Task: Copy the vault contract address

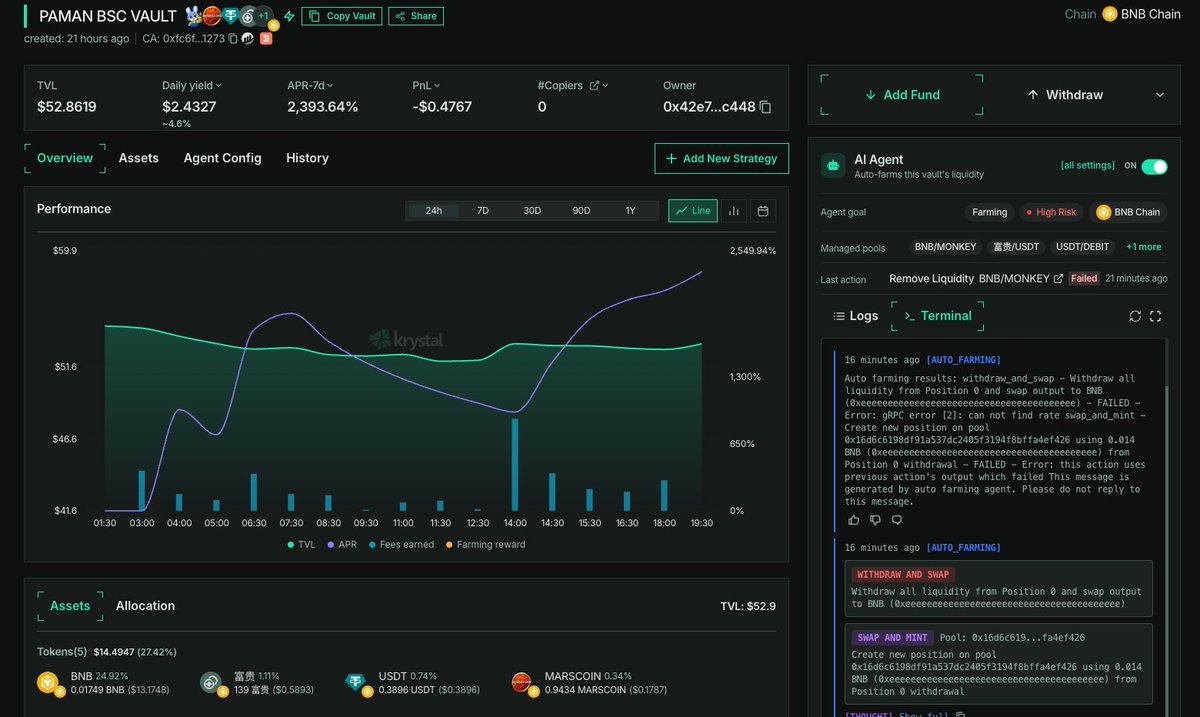Action: [233, 39]
